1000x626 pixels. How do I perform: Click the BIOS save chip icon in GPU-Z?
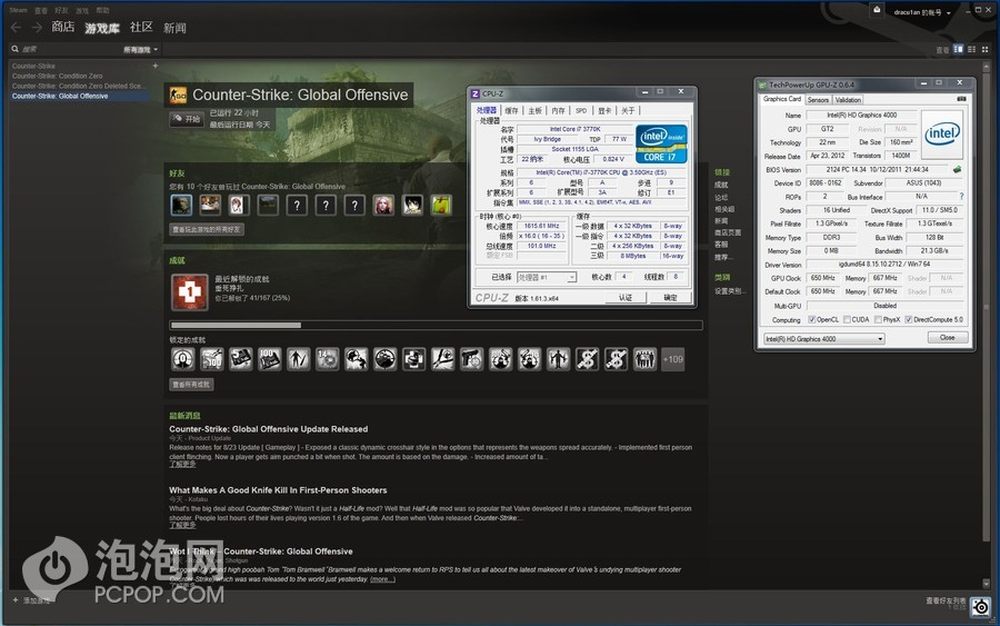click(x=957, y=170)
